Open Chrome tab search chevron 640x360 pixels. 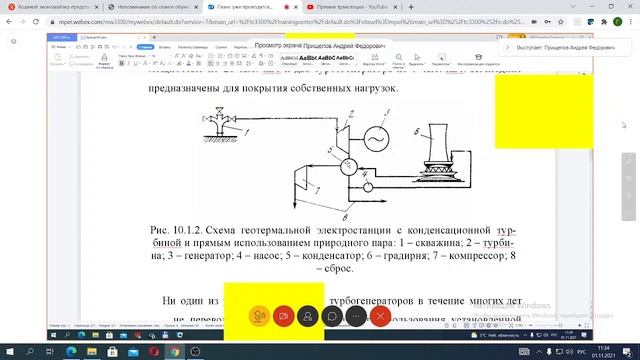click(573, 7)
